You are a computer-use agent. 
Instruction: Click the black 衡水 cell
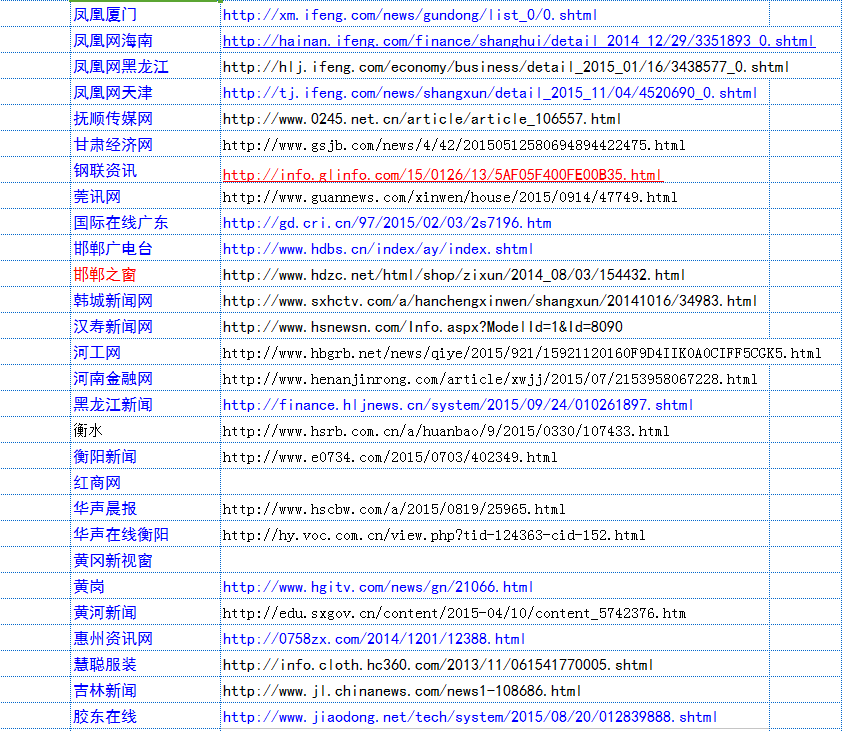tap(146, 430)
